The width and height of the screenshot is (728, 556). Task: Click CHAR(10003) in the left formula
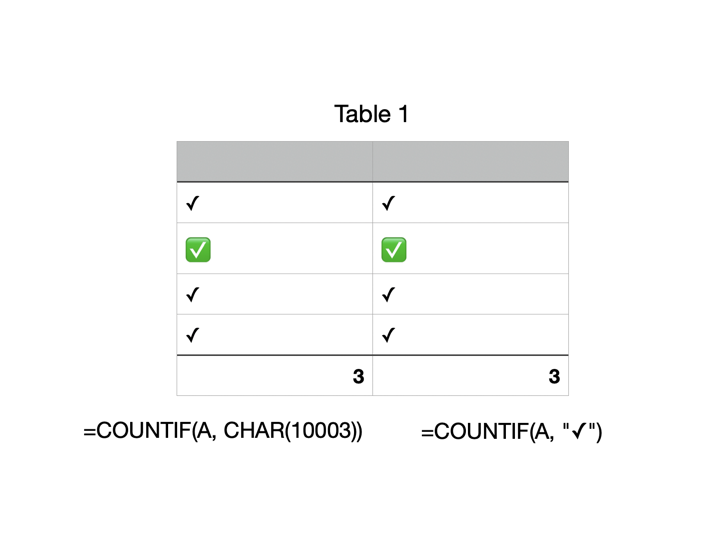[290, 431]
